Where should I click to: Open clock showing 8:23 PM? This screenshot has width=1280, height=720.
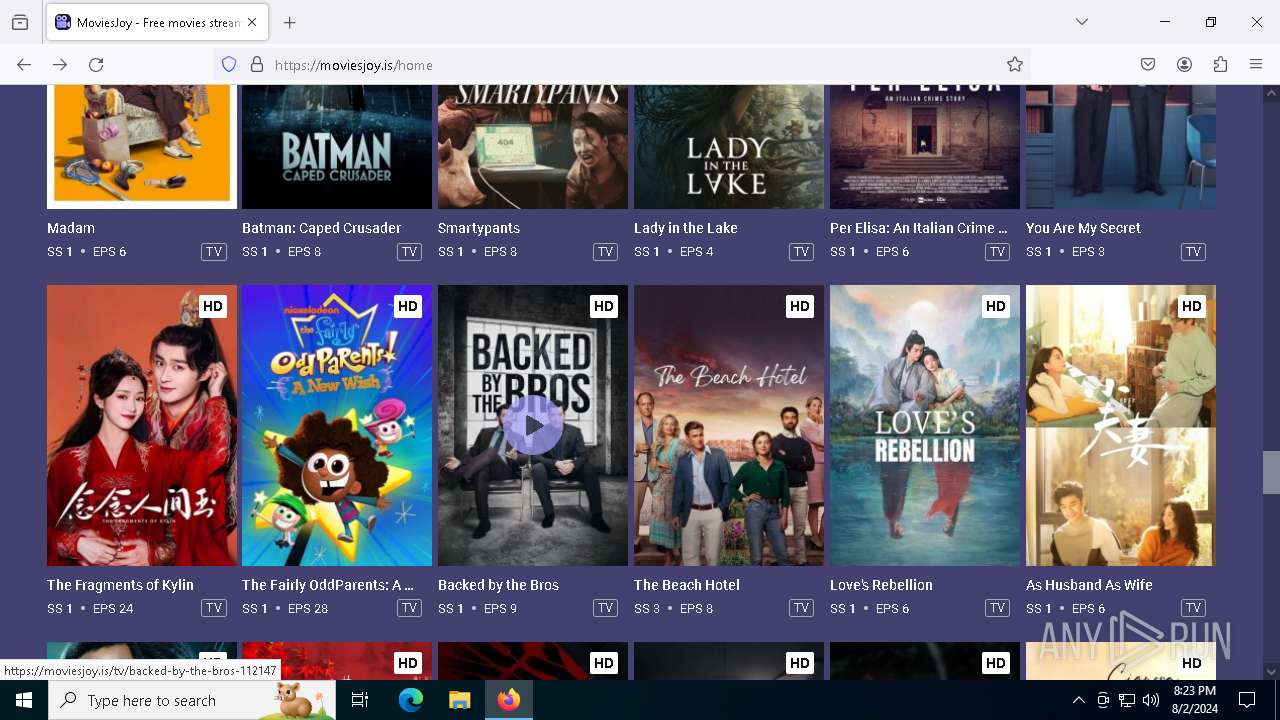coord(1194,700)
